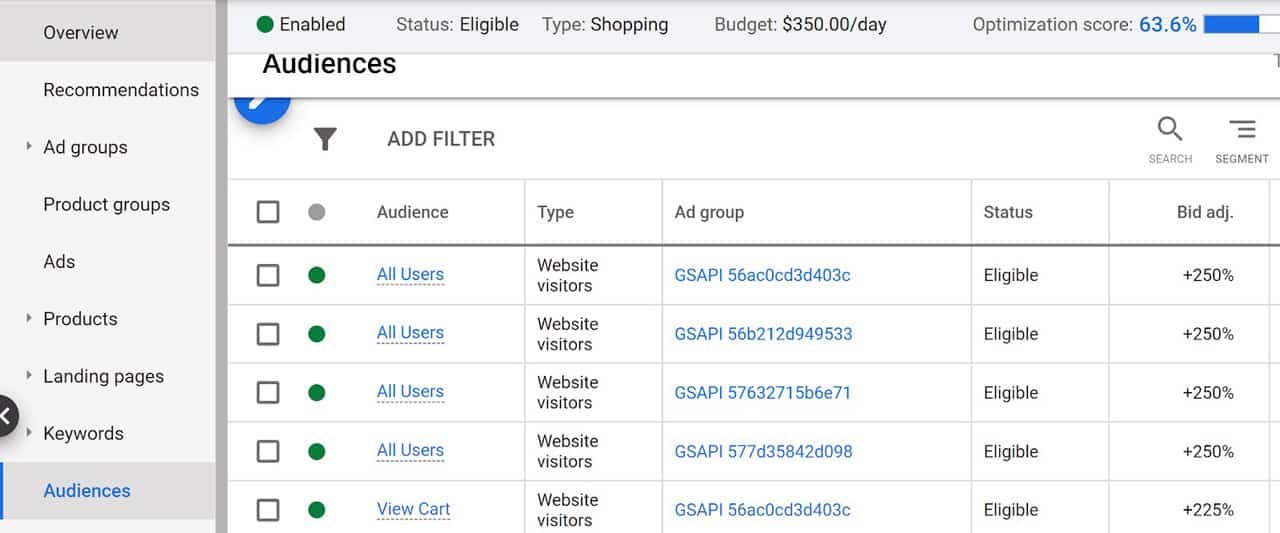
Task: Check the select-all checkbox in table header
Action: point(268,212)
